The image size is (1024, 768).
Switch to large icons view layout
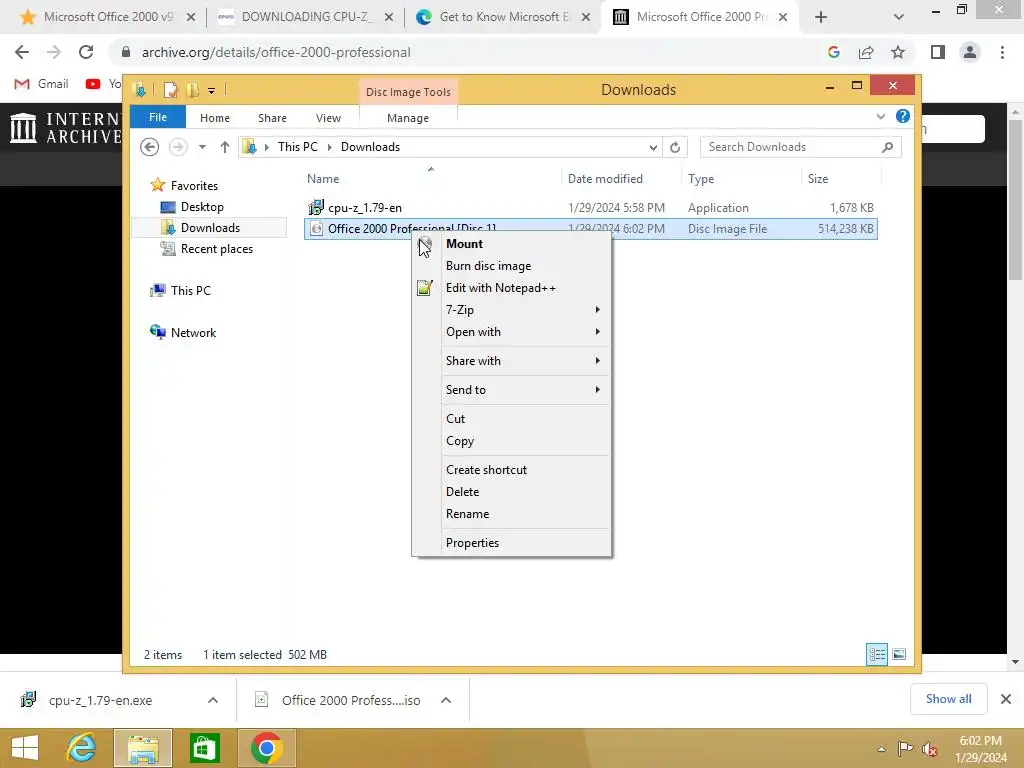(899, 654)
